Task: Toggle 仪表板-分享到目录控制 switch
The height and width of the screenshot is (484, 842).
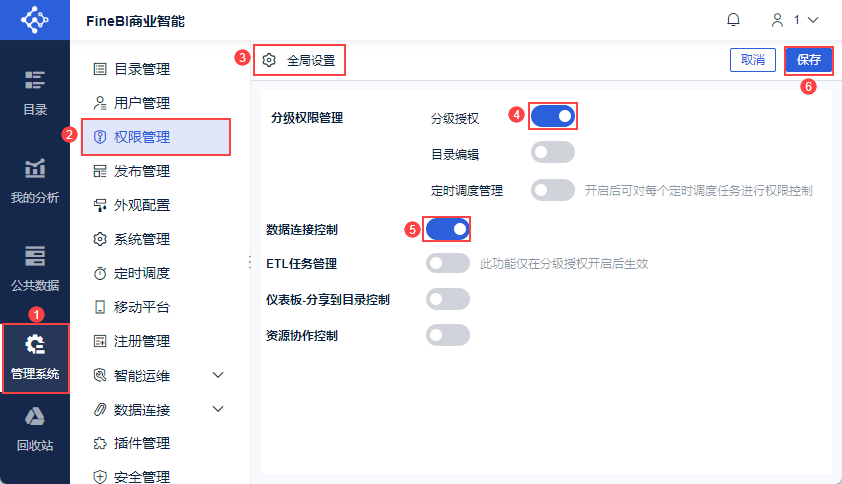Action: tap(447, 299)
